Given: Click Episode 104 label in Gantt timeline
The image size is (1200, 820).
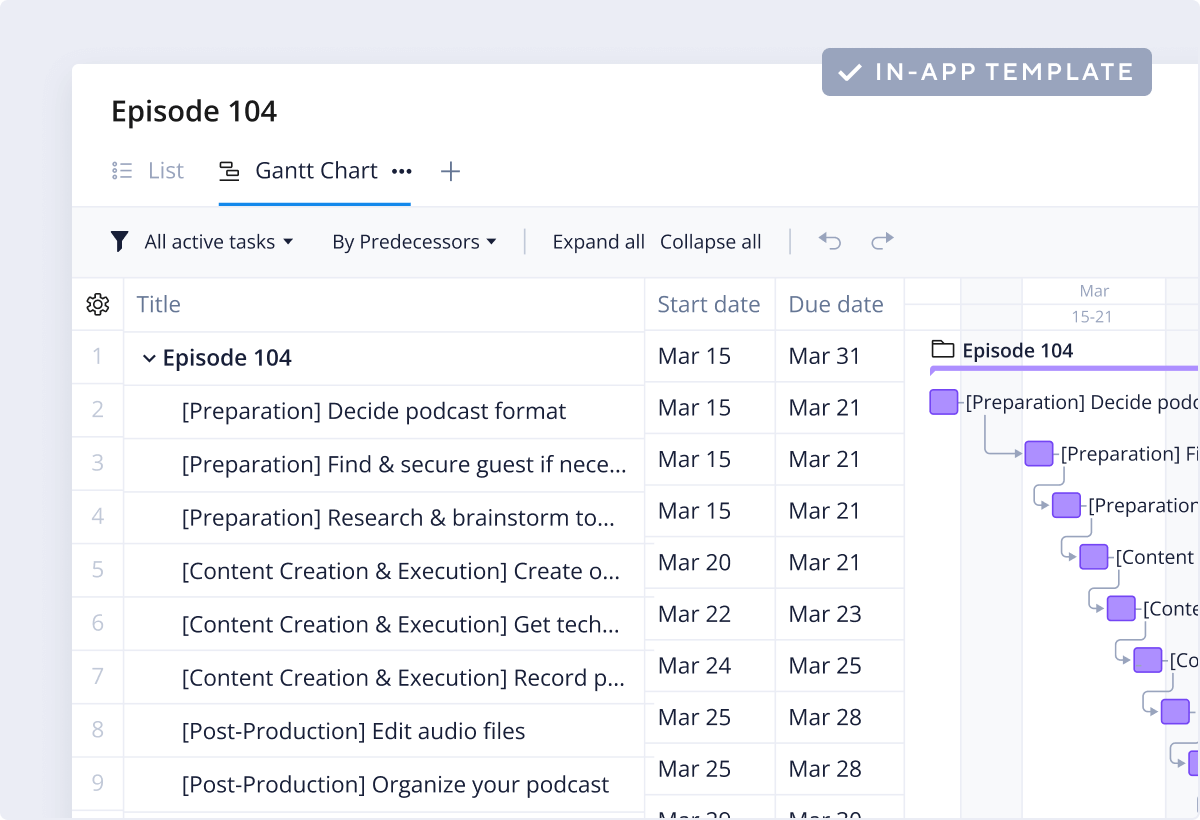Looking at the screenshot, I should coord(1017,350).
